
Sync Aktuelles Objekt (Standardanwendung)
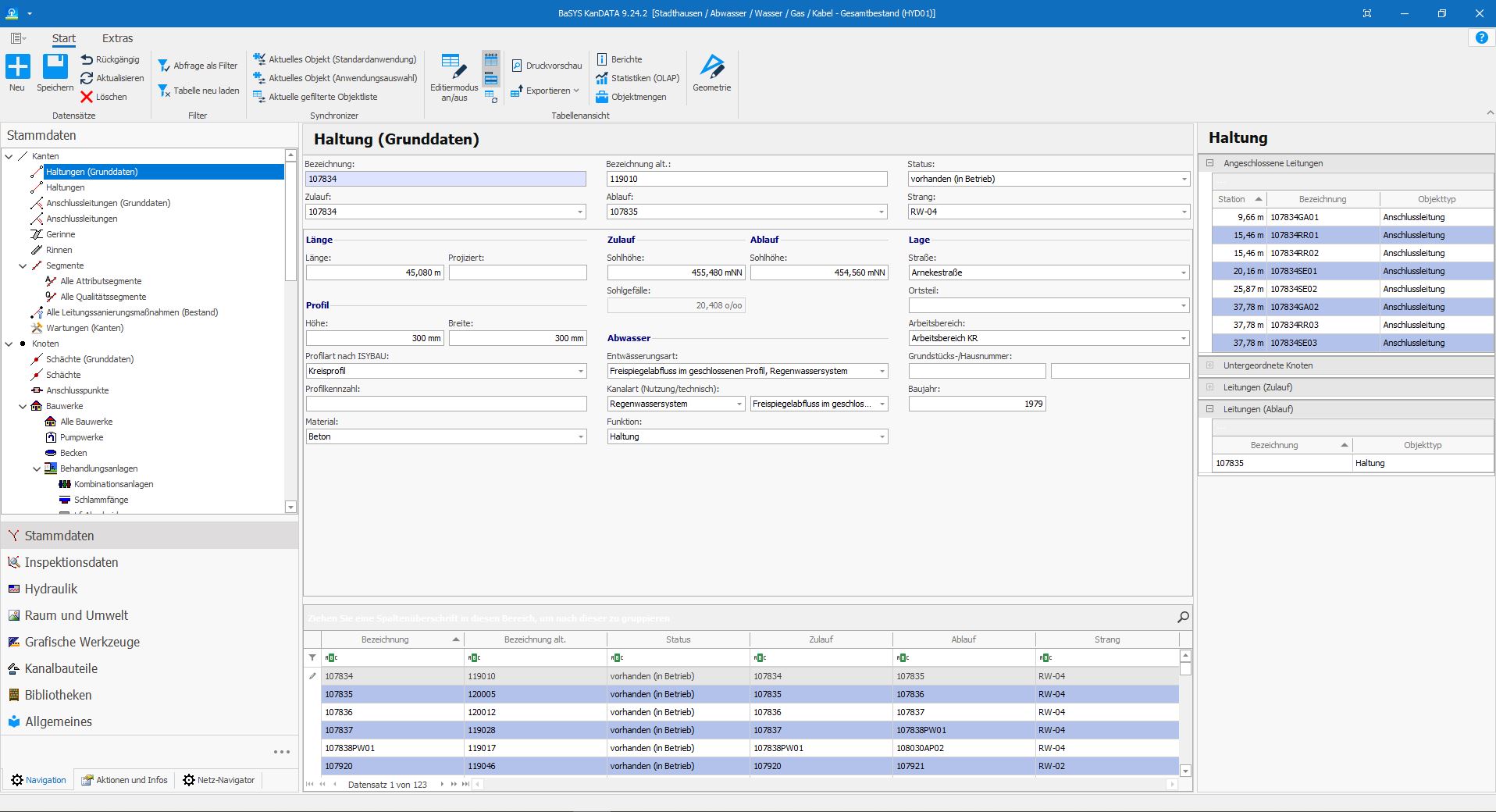coord(335,59)
